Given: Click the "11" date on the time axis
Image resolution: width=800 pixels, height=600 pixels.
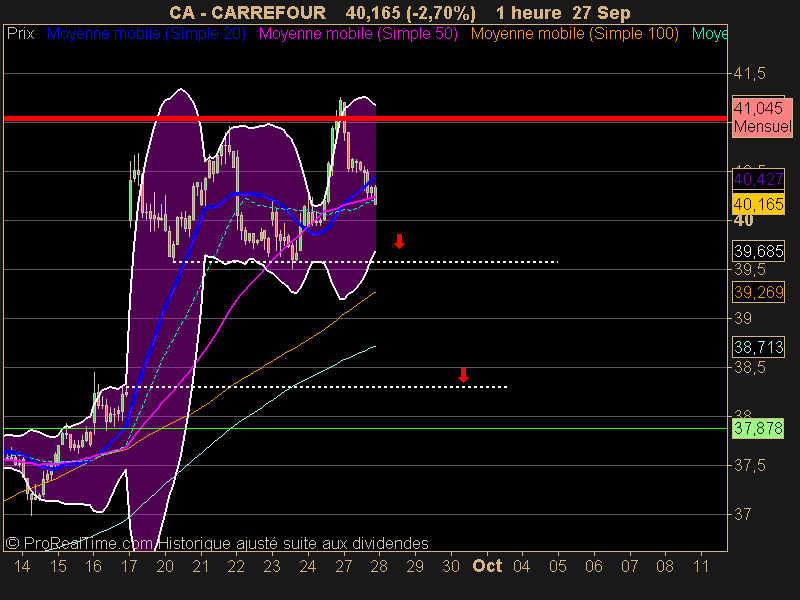Looking at the screenshot, I should tap(701, 566).
